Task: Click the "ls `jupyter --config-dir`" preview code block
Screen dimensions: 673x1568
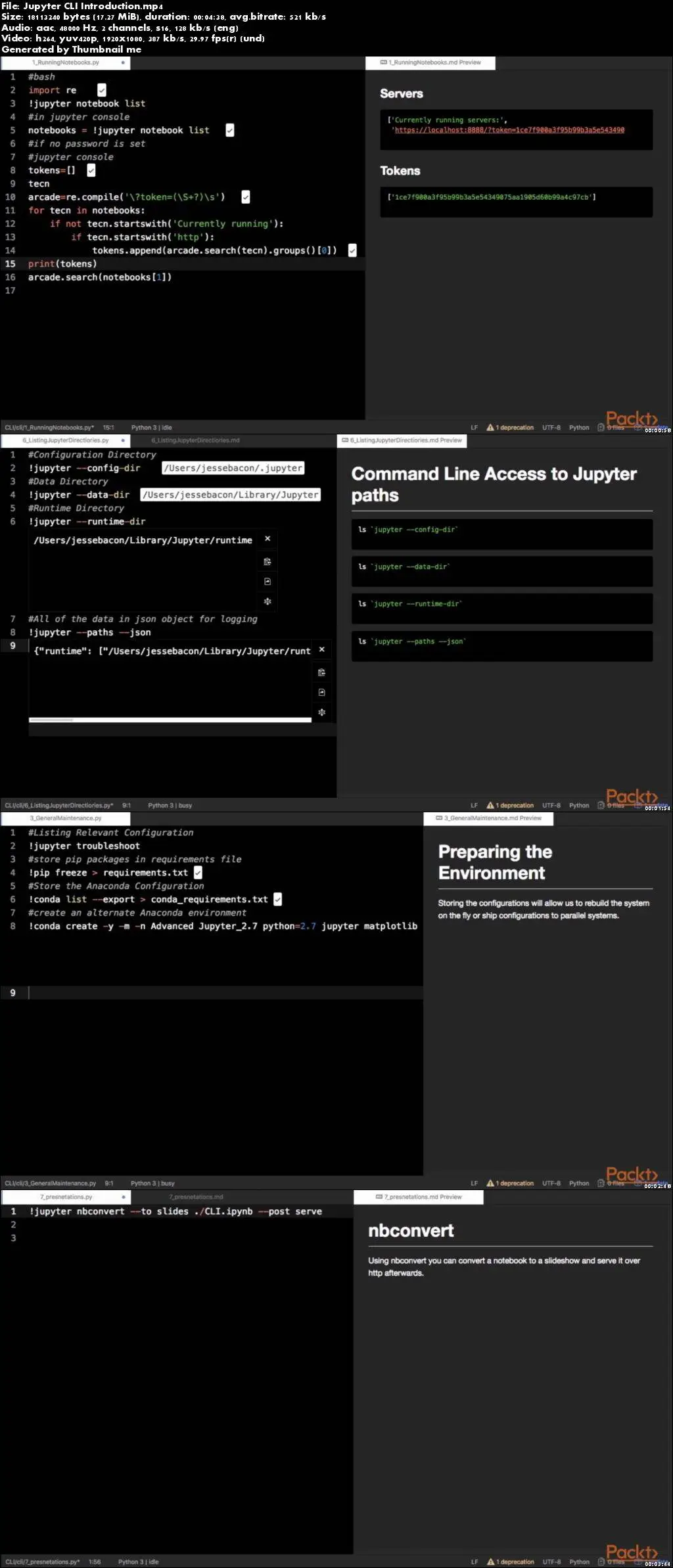Action: (x=502, y=534)
